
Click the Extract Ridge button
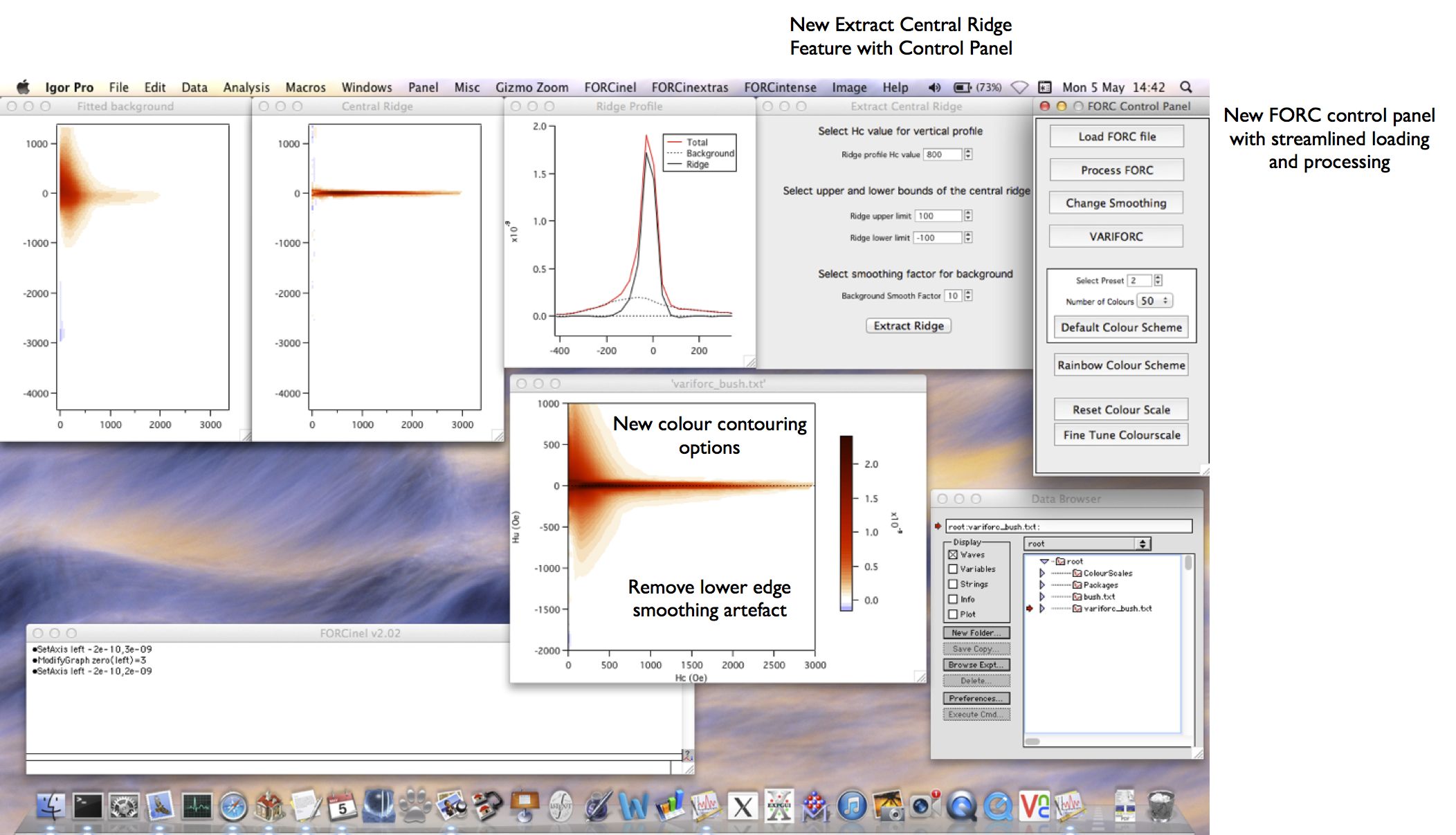click(x=908, y=326)
